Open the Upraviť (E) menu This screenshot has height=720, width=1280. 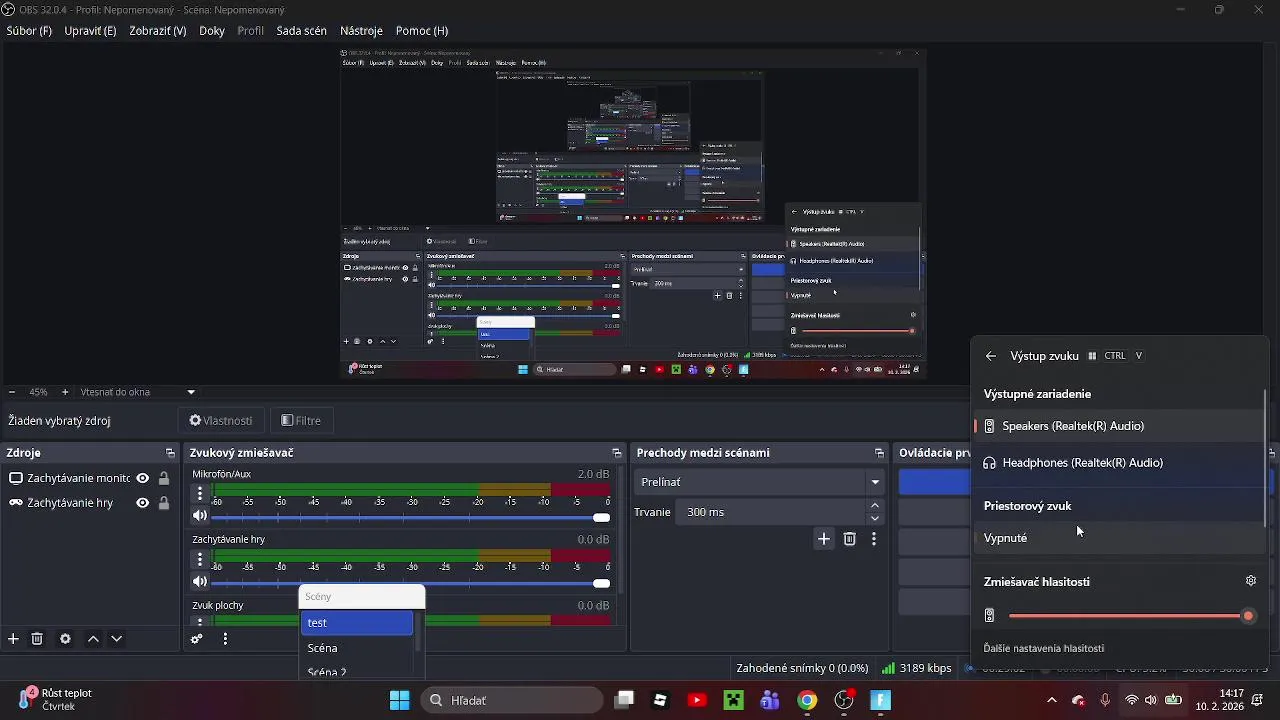pyautogui.click(x=90, y=31)
